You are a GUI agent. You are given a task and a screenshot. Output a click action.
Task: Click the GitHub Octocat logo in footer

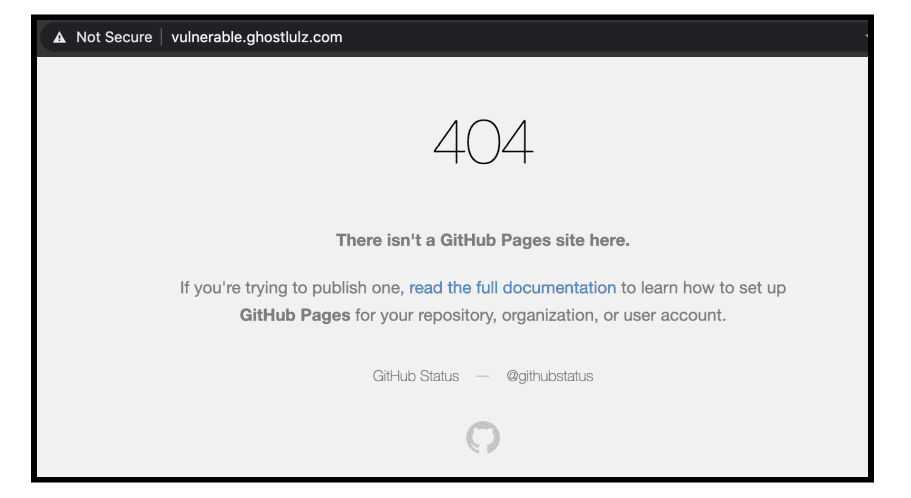[483, 437]
